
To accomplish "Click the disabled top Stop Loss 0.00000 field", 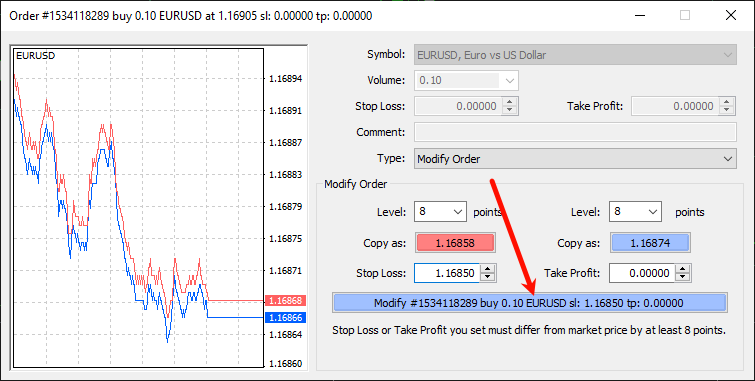I will coord(458,106).
